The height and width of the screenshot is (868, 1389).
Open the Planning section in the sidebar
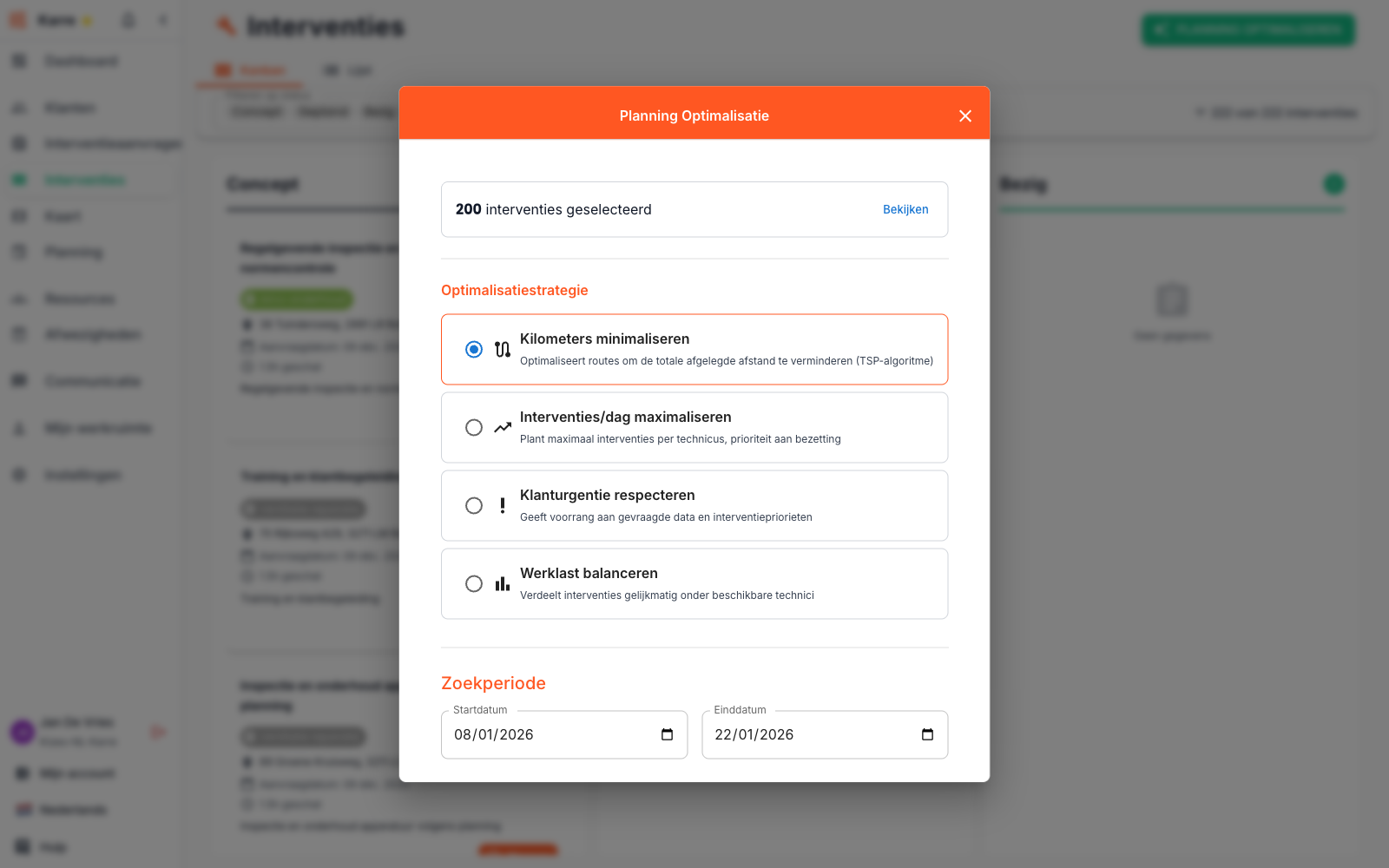pyautogui.click(x=73, y=252)
